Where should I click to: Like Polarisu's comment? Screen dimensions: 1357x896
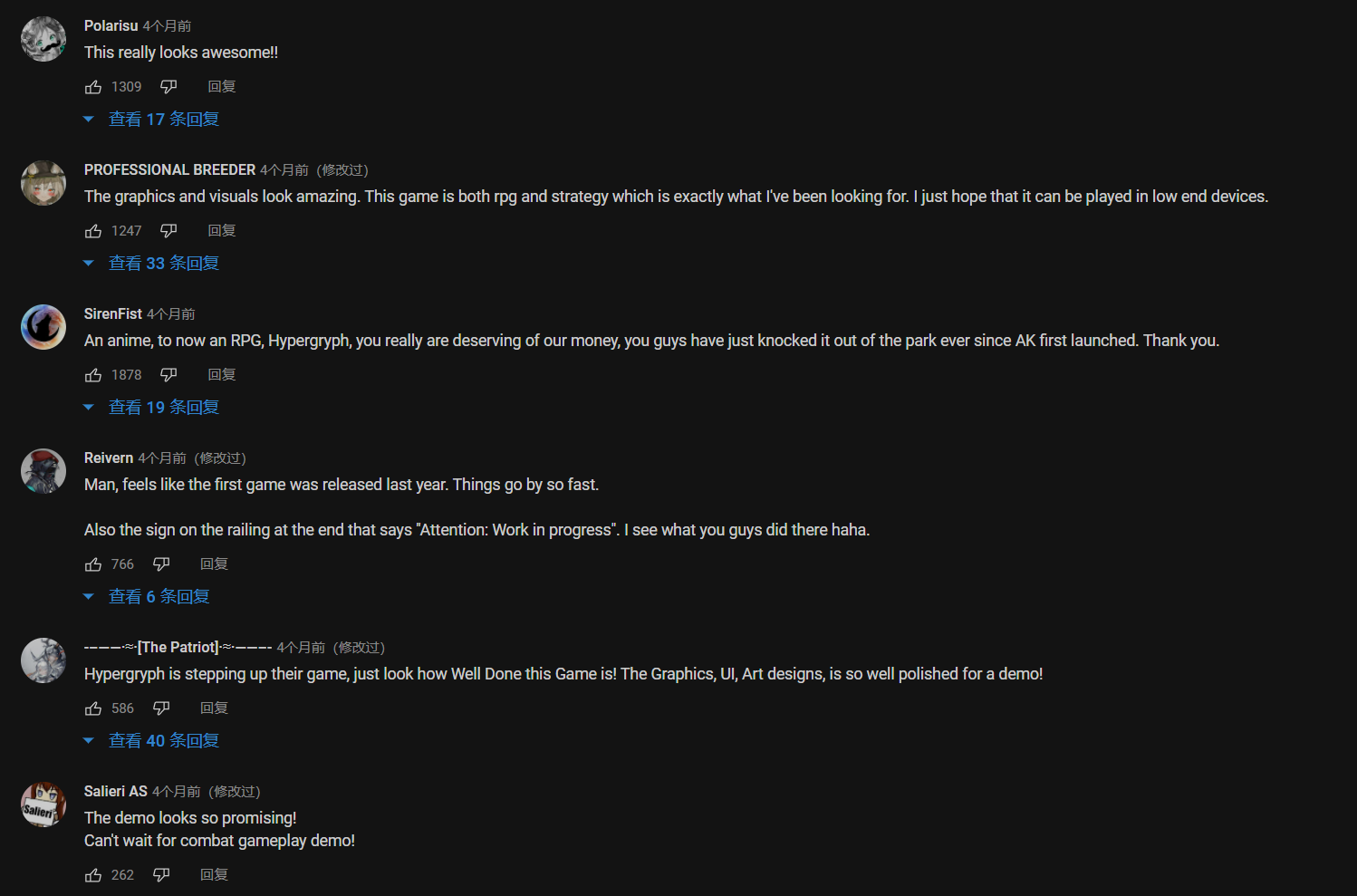pyautogui.click(x=93, y=87)
